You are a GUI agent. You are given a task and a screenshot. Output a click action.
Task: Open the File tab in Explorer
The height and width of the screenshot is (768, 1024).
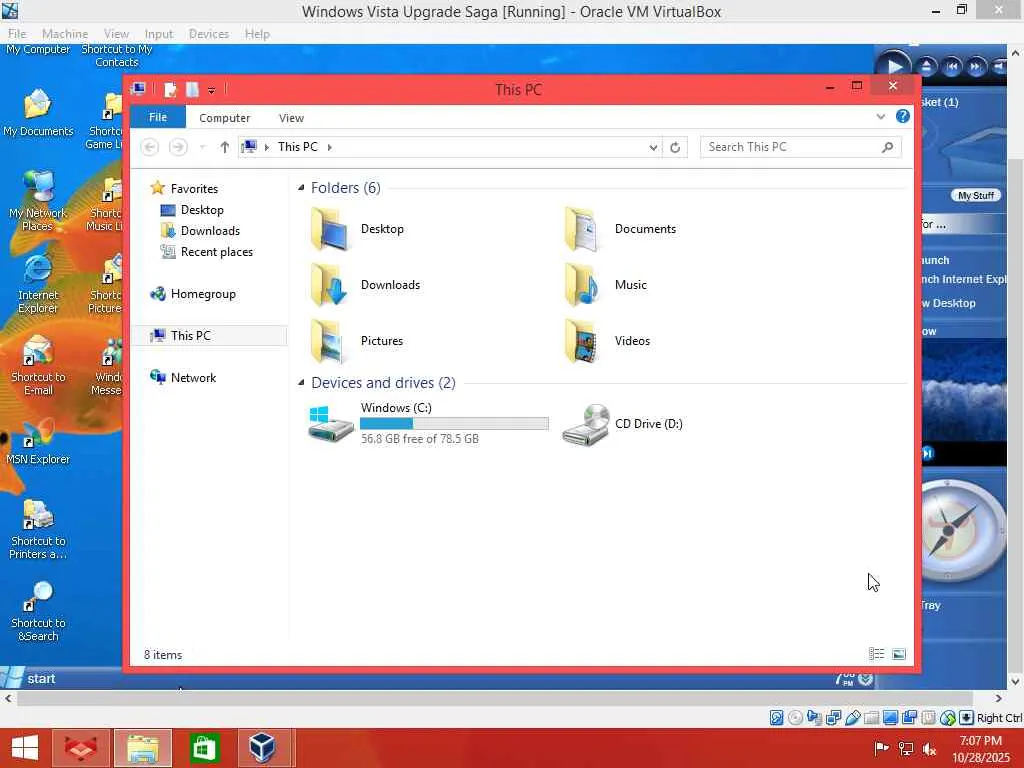click(x=158, y=118)
